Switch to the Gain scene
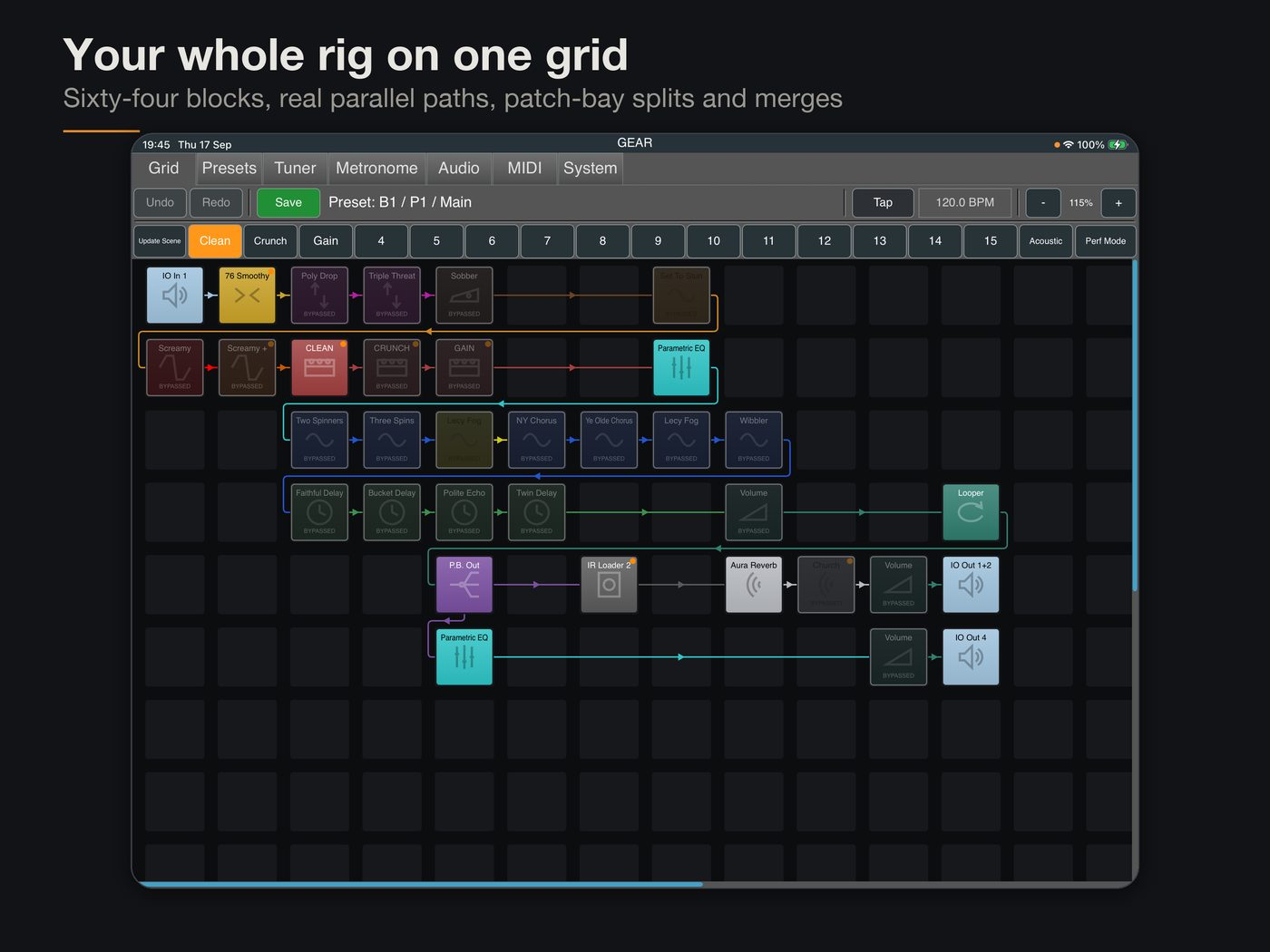1270x952 pixels. (326, 241)
